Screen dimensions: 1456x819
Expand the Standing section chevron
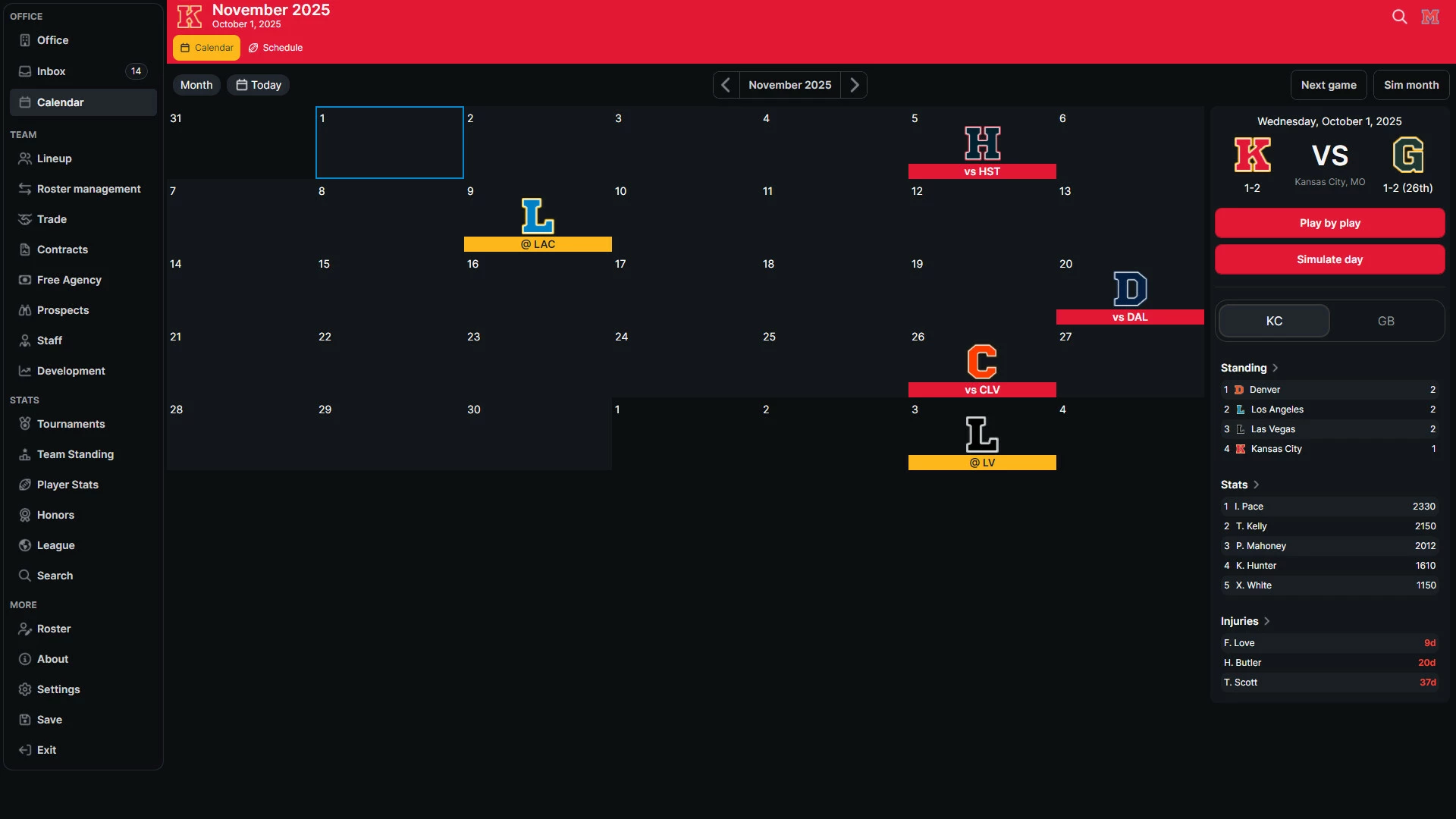coord(1276,368)
